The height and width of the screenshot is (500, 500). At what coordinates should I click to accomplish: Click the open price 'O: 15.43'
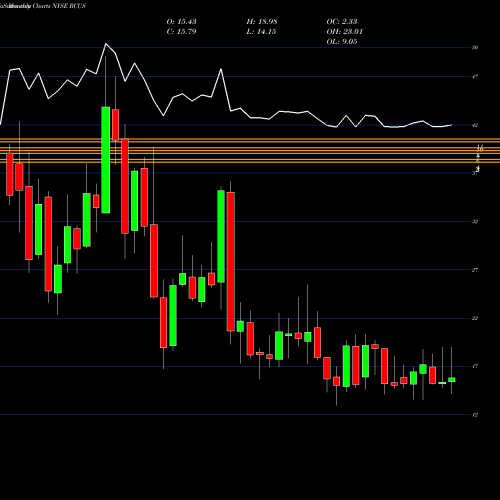[x=181, y=22]
